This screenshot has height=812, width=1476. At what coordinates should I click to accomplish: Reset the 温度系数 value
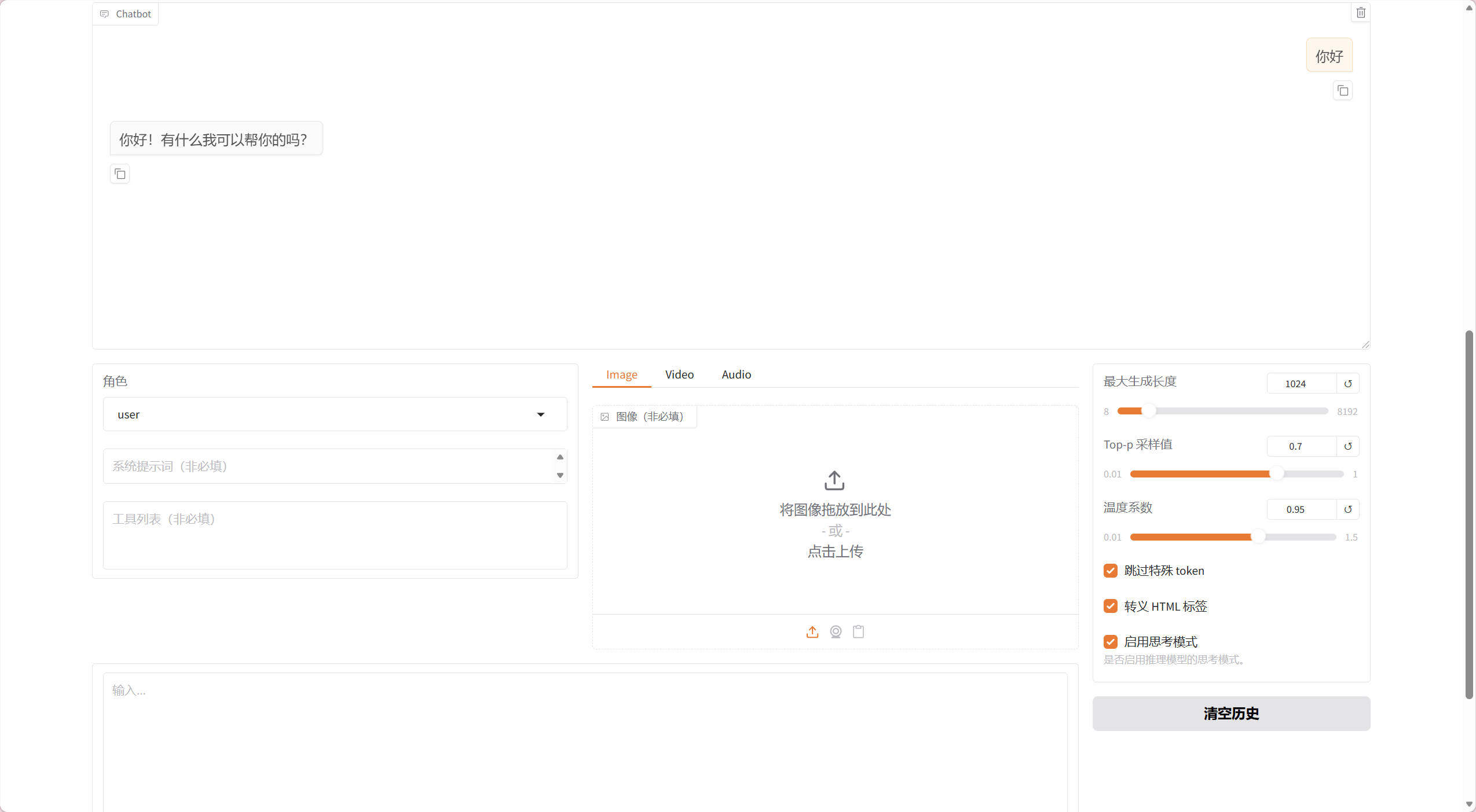pos(1347,509)
